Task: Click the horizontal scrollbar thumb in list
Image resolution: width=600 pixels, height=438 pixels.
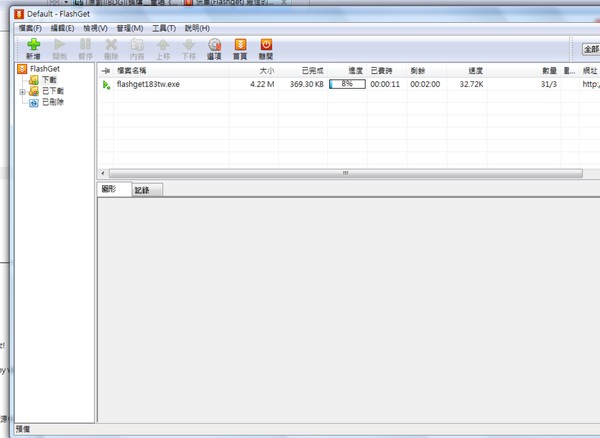Action: point(346,173)
